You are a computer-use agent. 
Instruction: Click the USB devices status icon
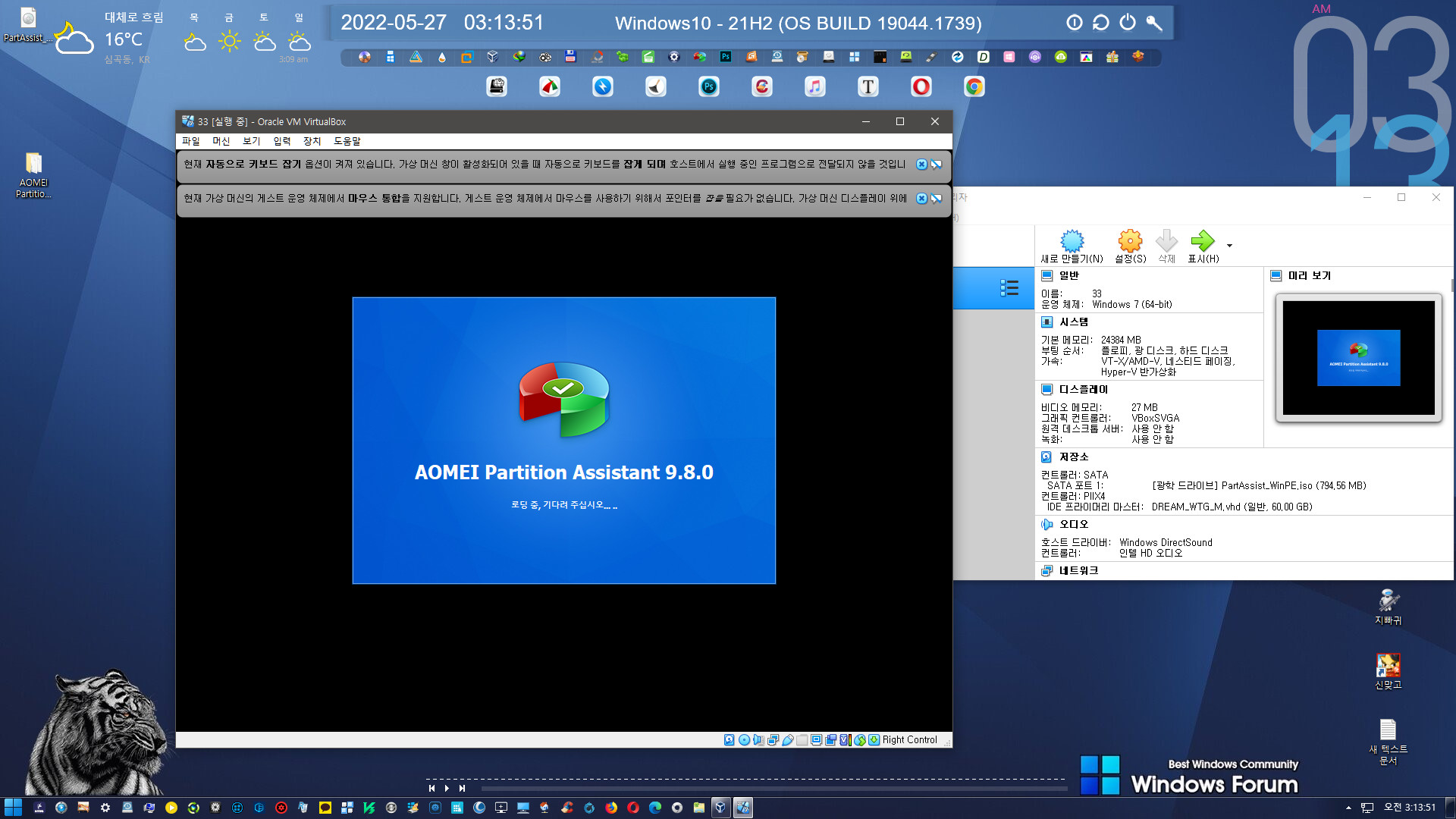tap(788, 740)
